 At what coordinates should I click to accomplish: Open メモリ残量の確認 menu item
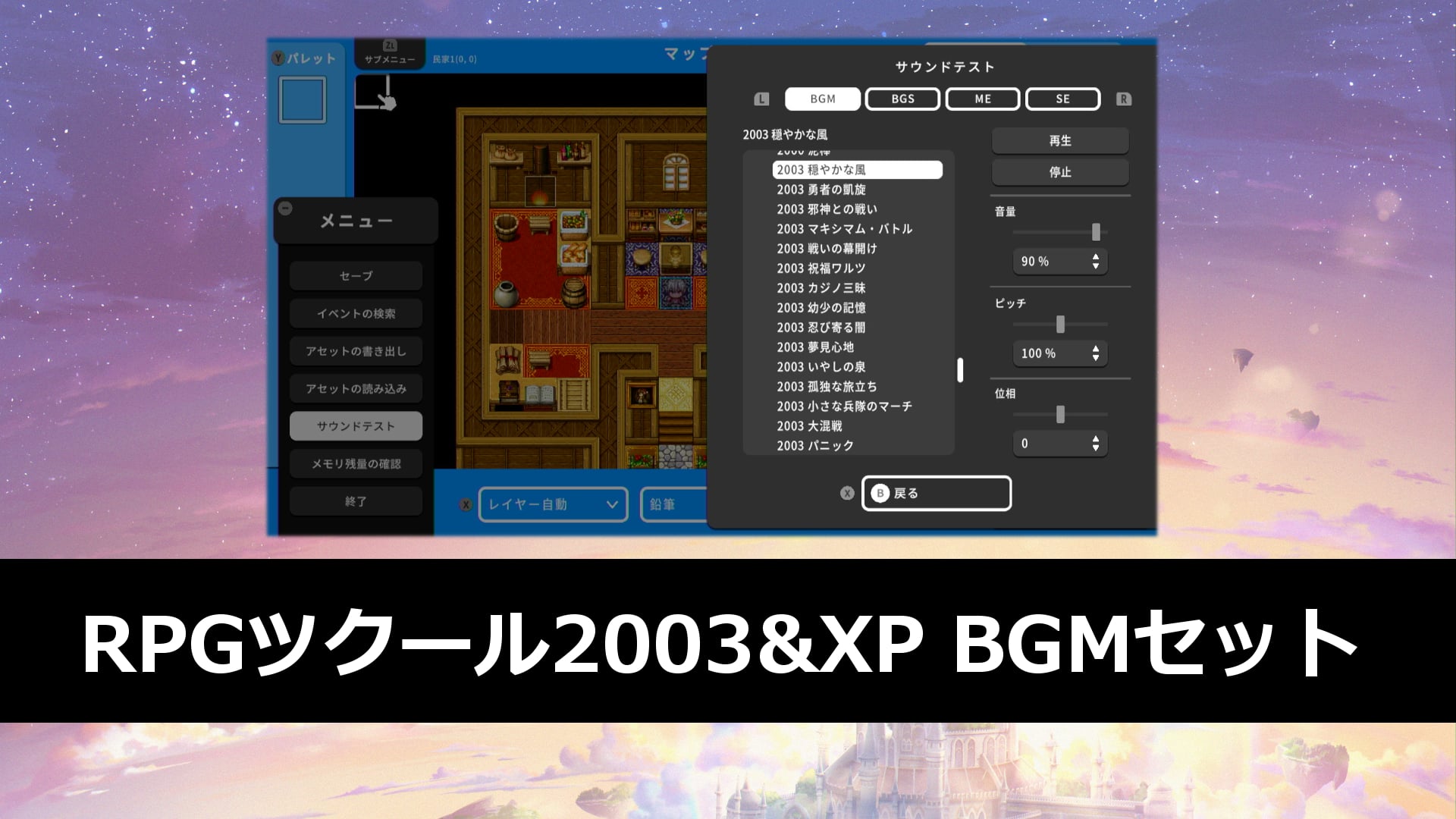pyautogui.click(x=356, y=463)
